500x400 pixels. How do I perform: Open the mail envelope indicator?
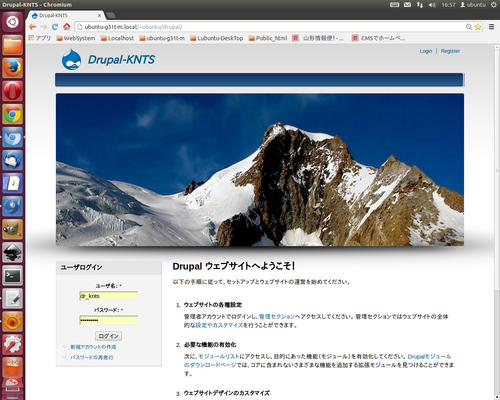click(407, 5)
